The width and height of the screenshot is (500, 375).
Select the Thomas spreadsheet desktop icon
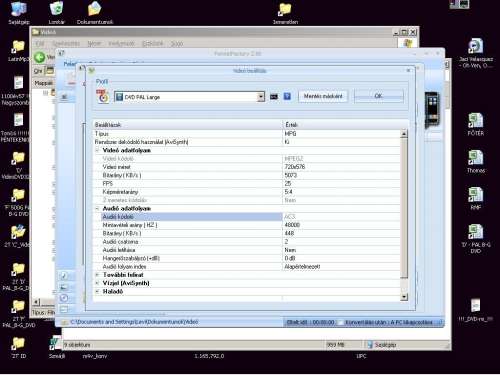point(476,162)
